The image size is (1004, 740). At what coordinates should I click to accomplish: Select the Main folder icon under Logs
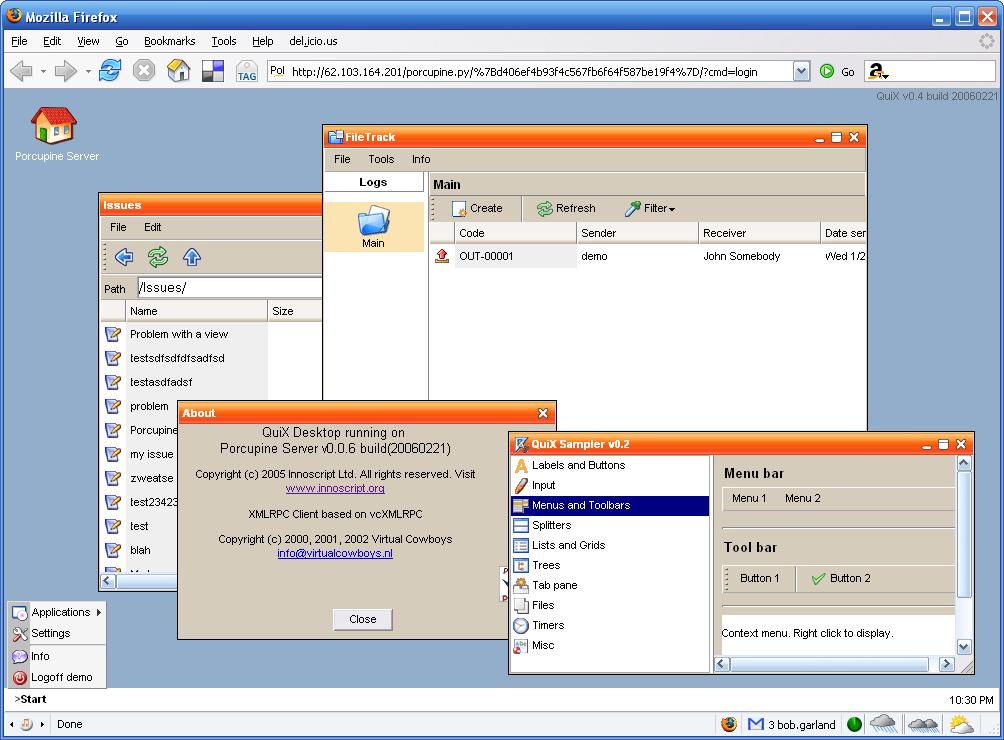tap(373, 227)
